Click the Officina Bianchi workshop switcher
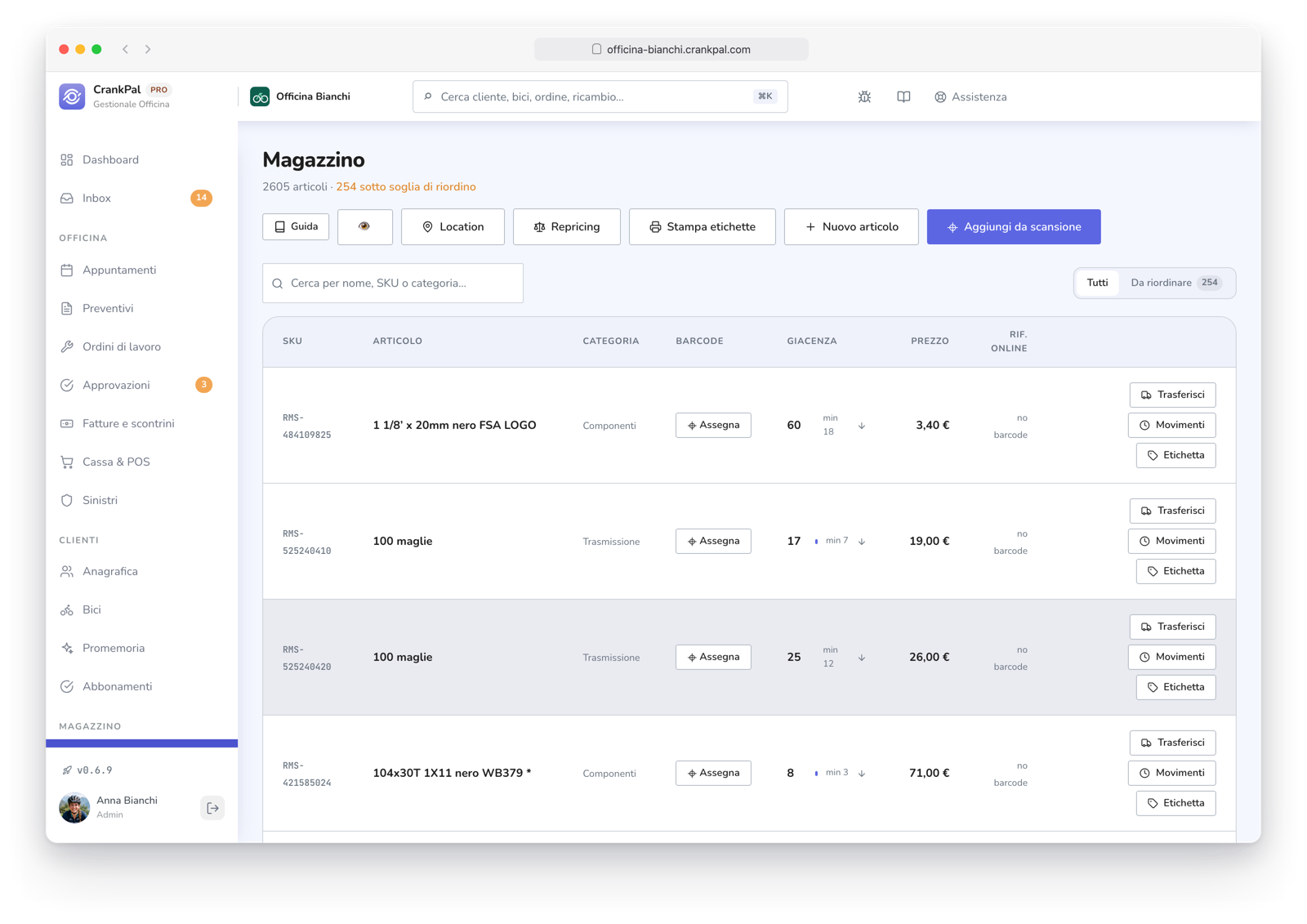 tap(301, 96)
